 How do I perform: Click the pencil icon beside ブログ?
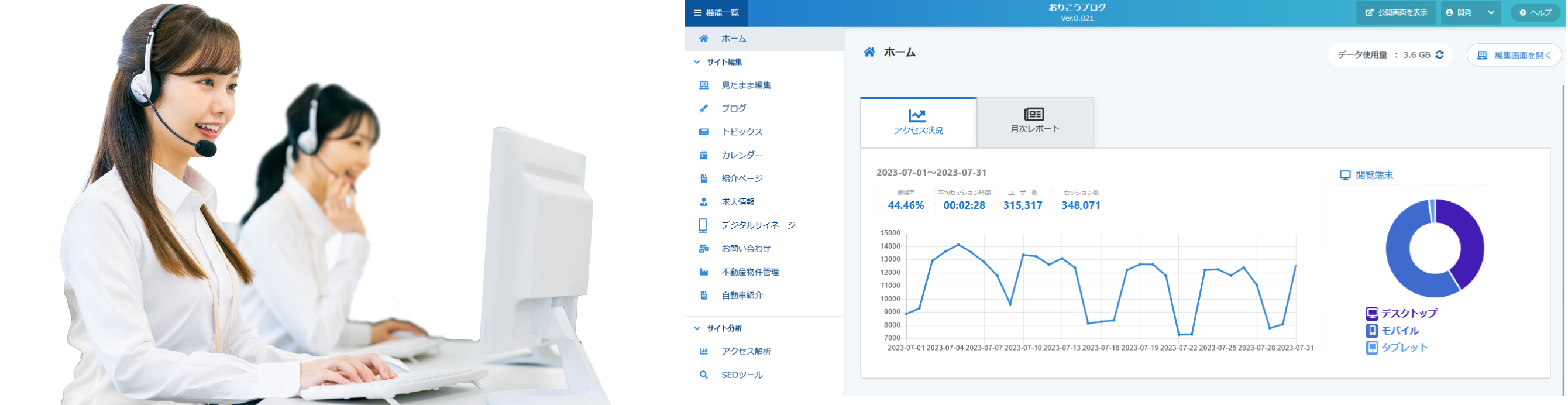pos(704,108)
